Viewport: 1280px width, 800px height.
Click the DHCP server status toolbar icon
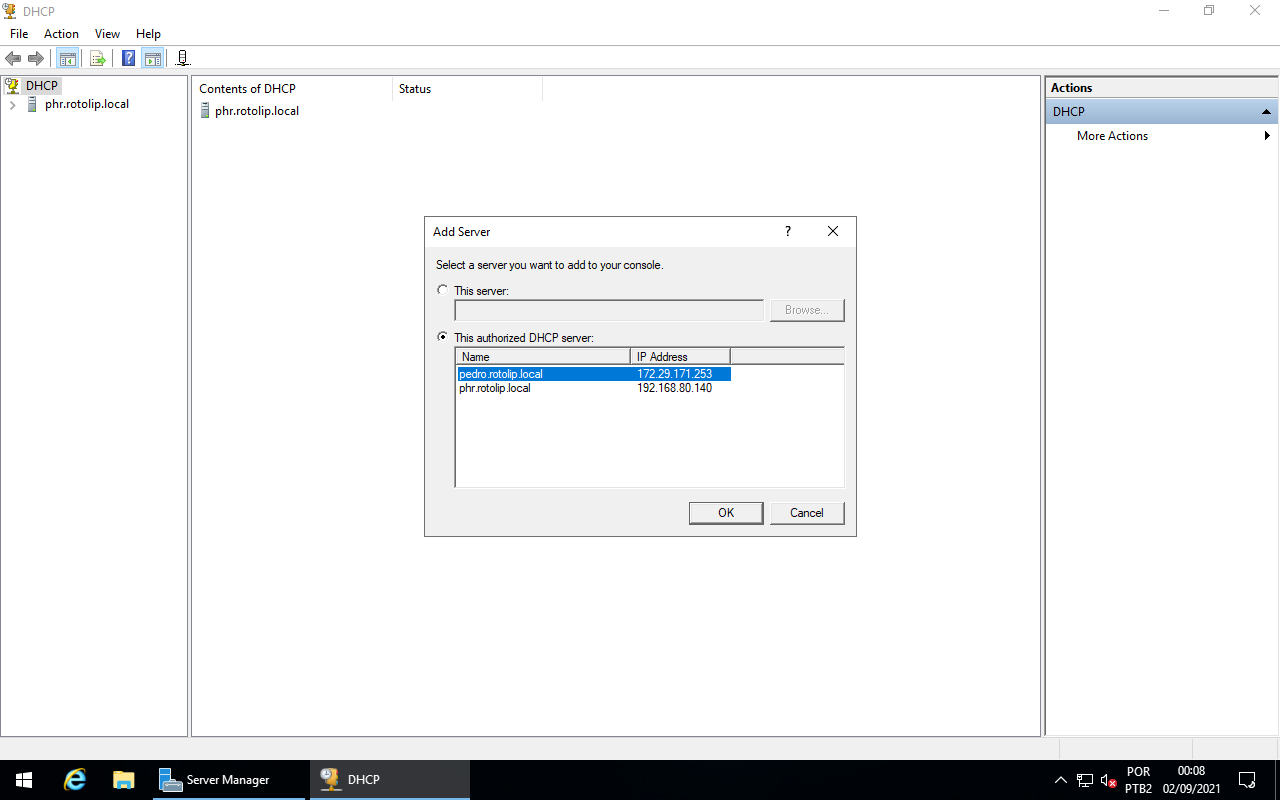[x=182, y=57]
